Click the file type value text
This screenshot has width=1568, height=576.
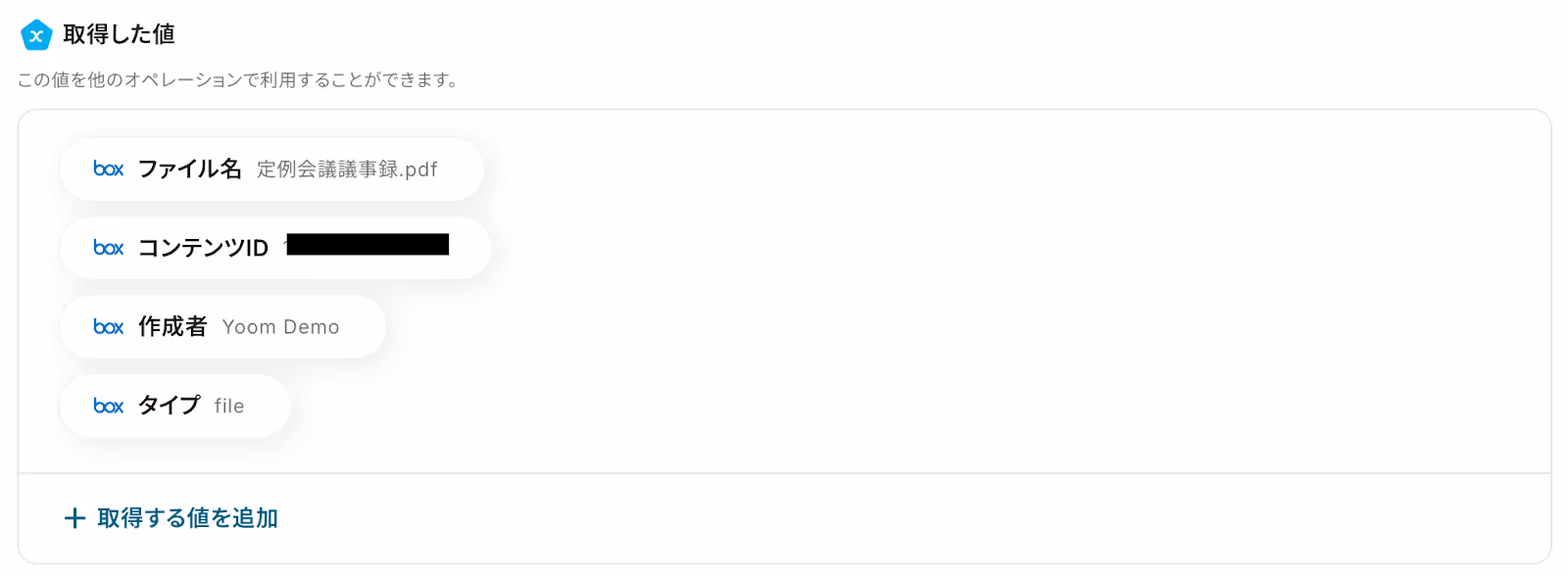click(228, 406)
